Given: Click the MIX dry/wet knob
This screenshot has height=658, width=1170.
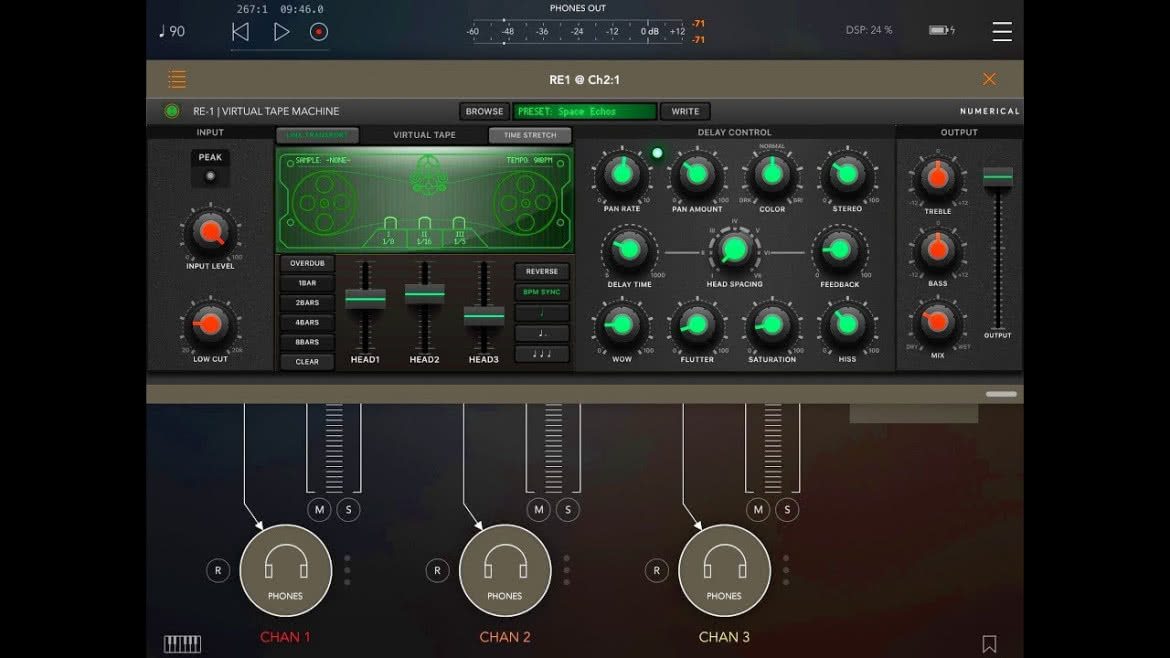Looking at the screenshot, I should pos(938,322).
